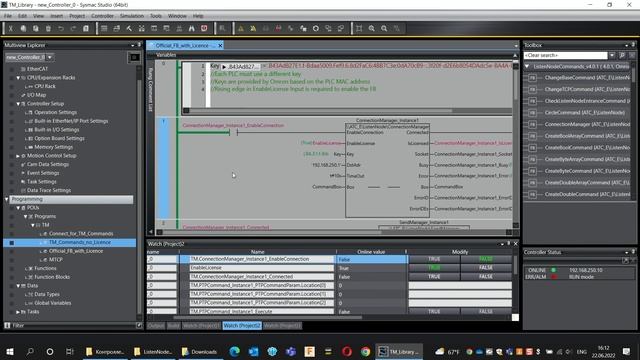Click the red square toolbar icon
This screenshot has width=640, height=360.
point(204,29)
